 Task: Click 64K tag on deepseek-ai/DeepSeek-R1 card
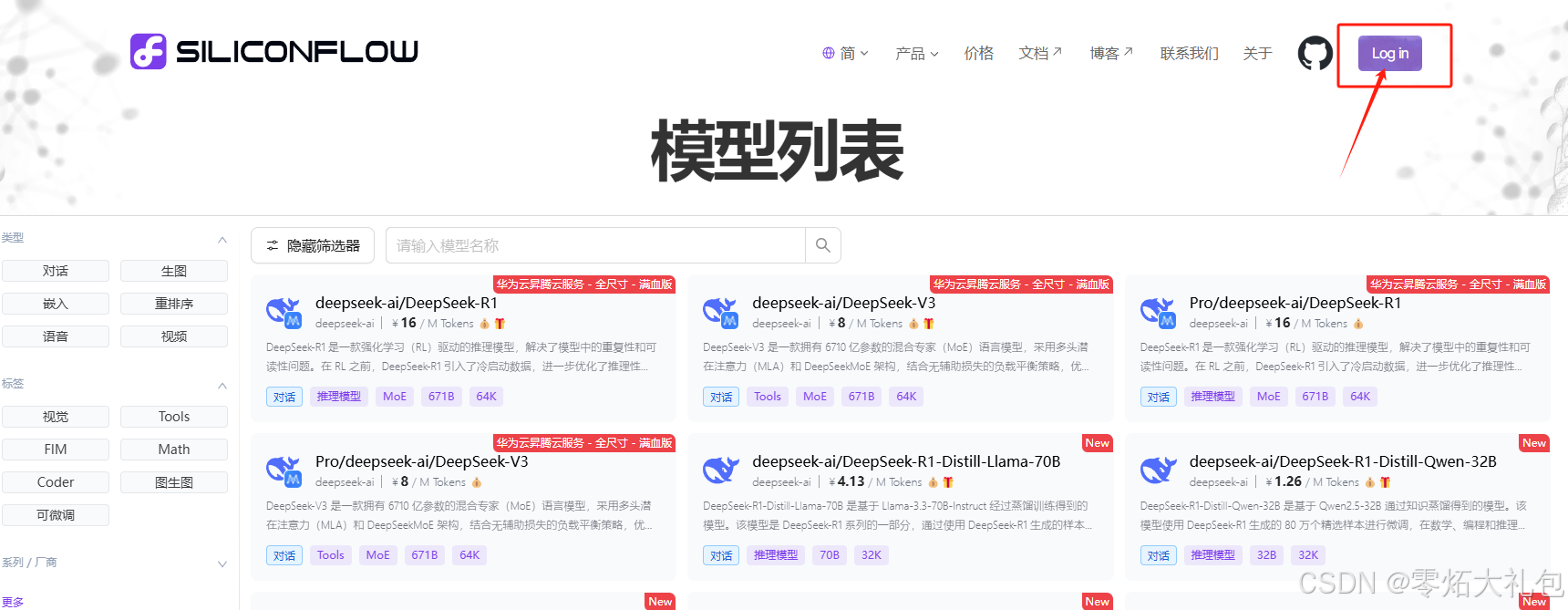coord(487,397)
